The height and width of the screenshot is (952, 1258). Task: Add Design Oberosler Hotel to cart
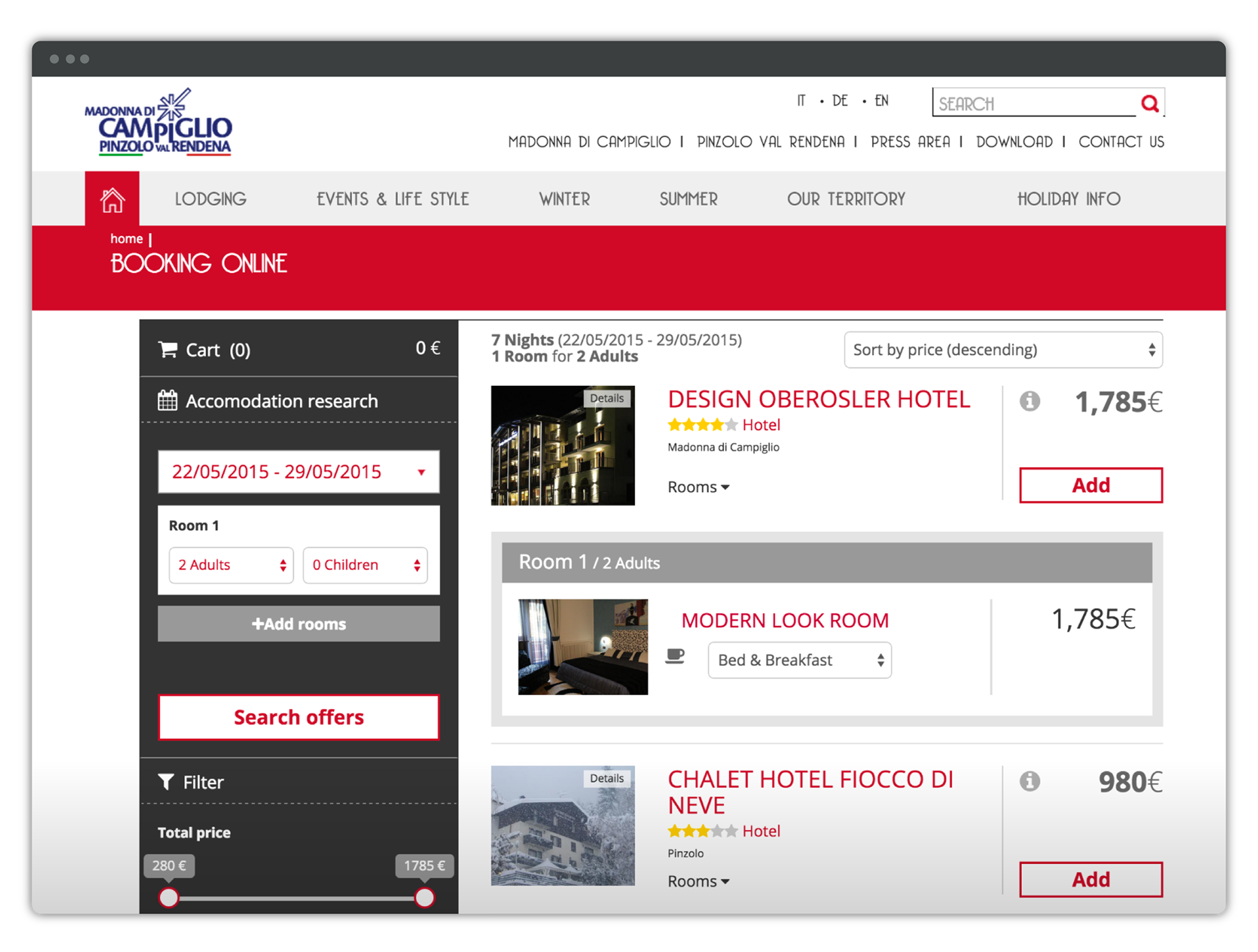pyautogui.click(x=1091, y=485)
